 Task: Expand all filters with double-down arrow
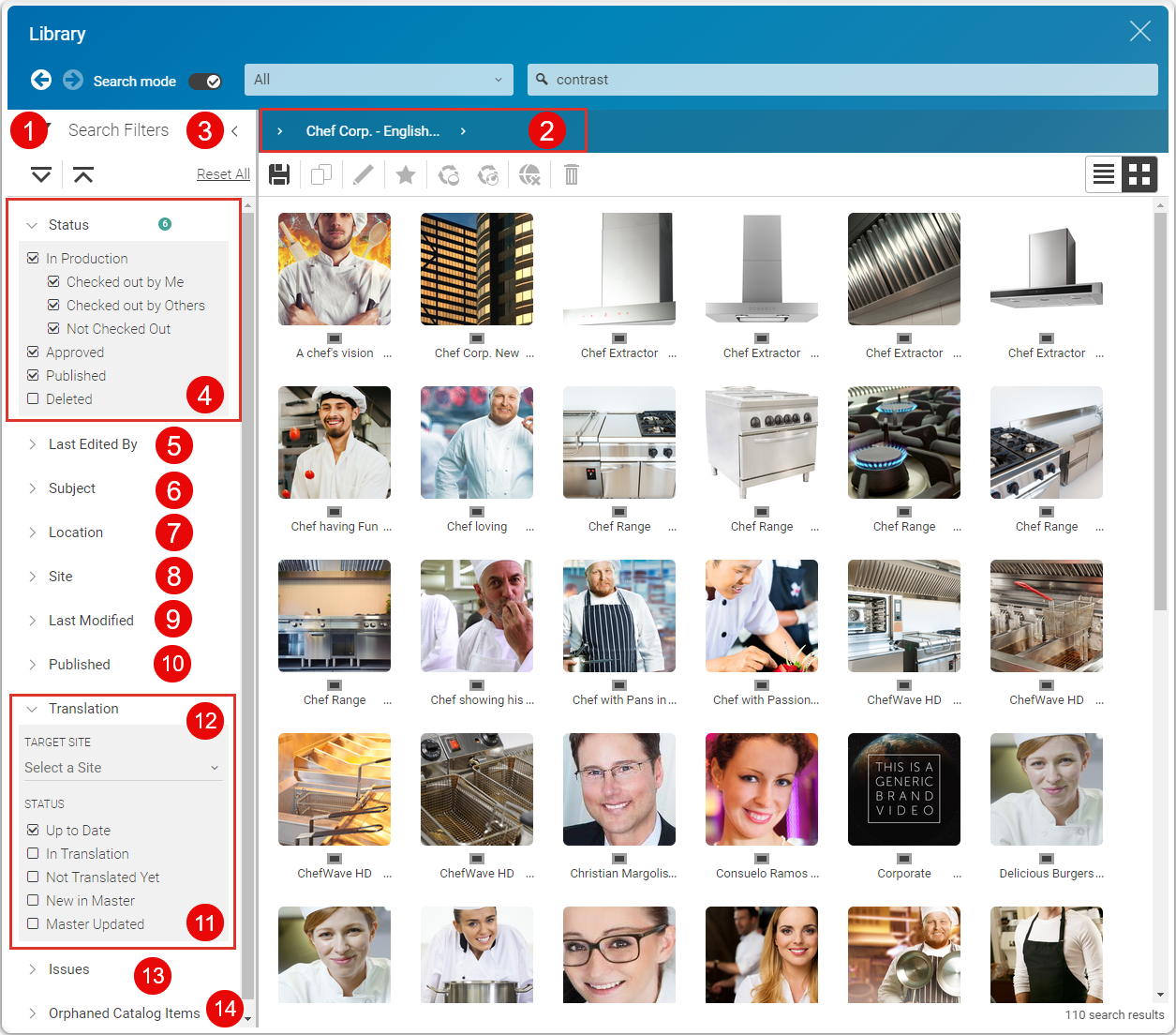coord(41,174)
